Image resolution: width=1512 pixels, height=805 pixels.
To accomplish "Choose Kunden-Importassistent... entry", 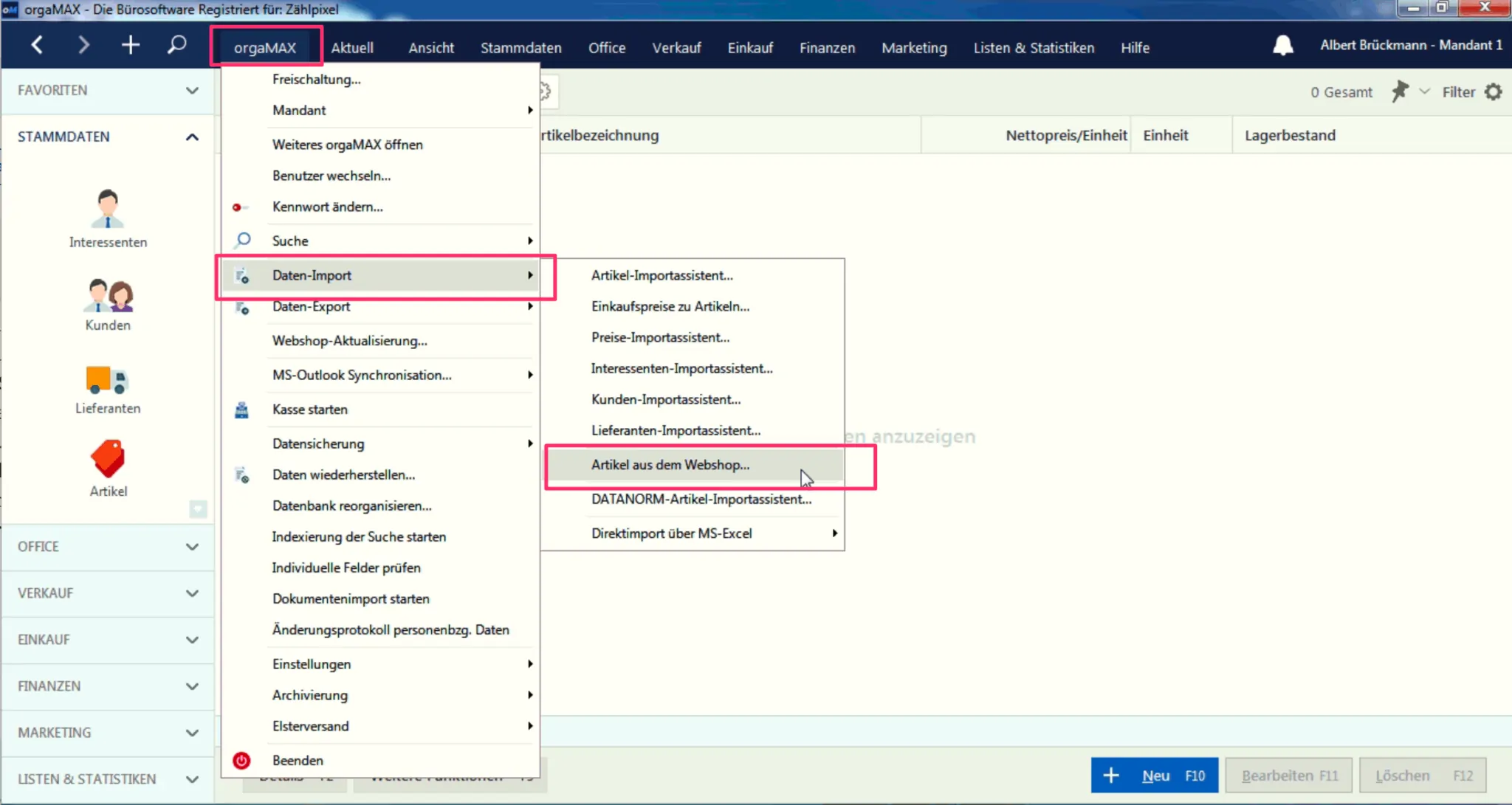I will tap(694, 399).
